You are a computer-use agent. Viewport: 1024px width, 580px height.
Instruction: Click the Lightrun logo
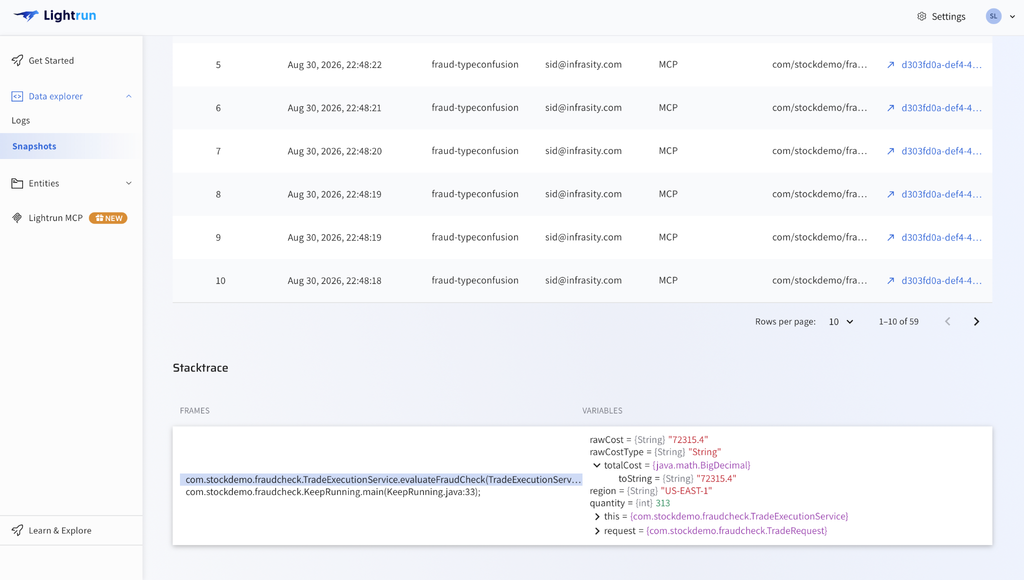click(x=55, y=16)
